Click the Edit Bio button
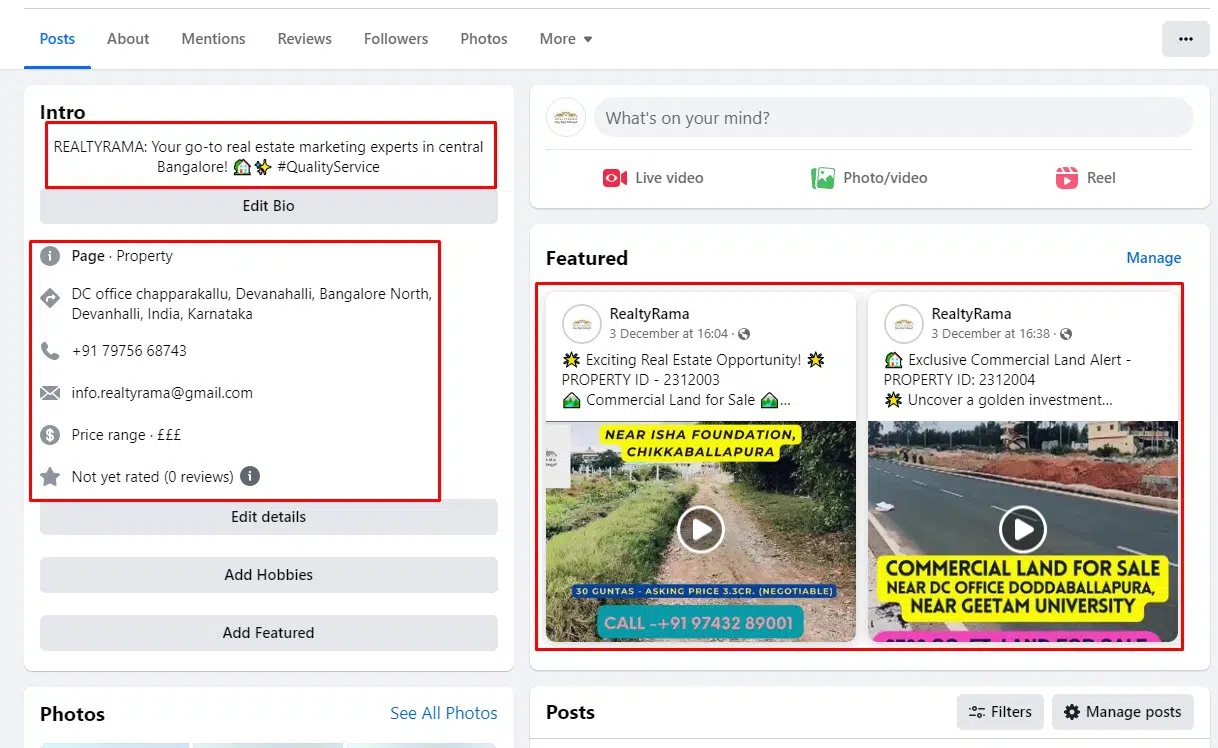This screenshot has width=1218, height=748. tap(268, 206)
